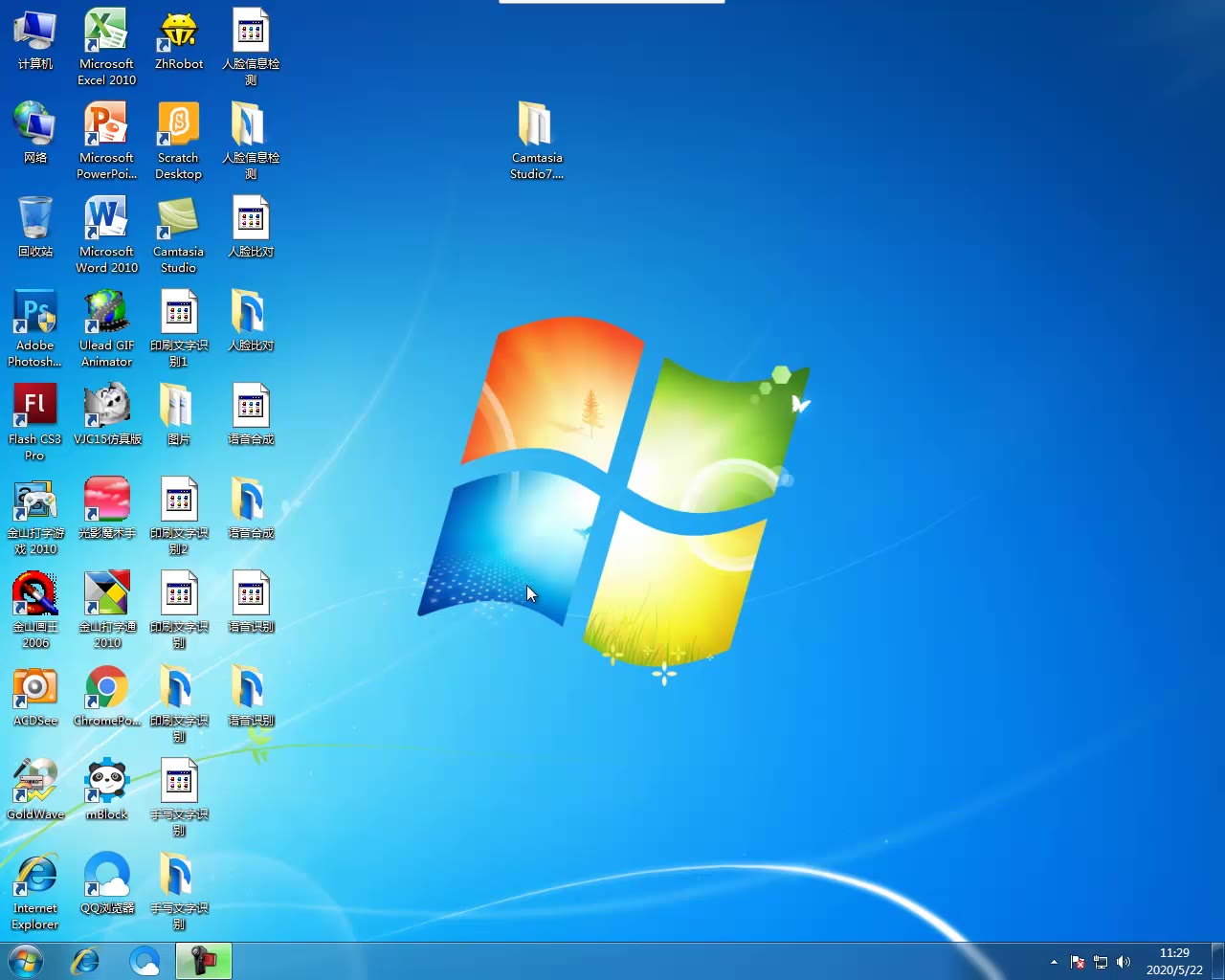Select the ChromePortable desktop shortcut
This screenshot has height=980, width=1225.
tap(106, 696)
